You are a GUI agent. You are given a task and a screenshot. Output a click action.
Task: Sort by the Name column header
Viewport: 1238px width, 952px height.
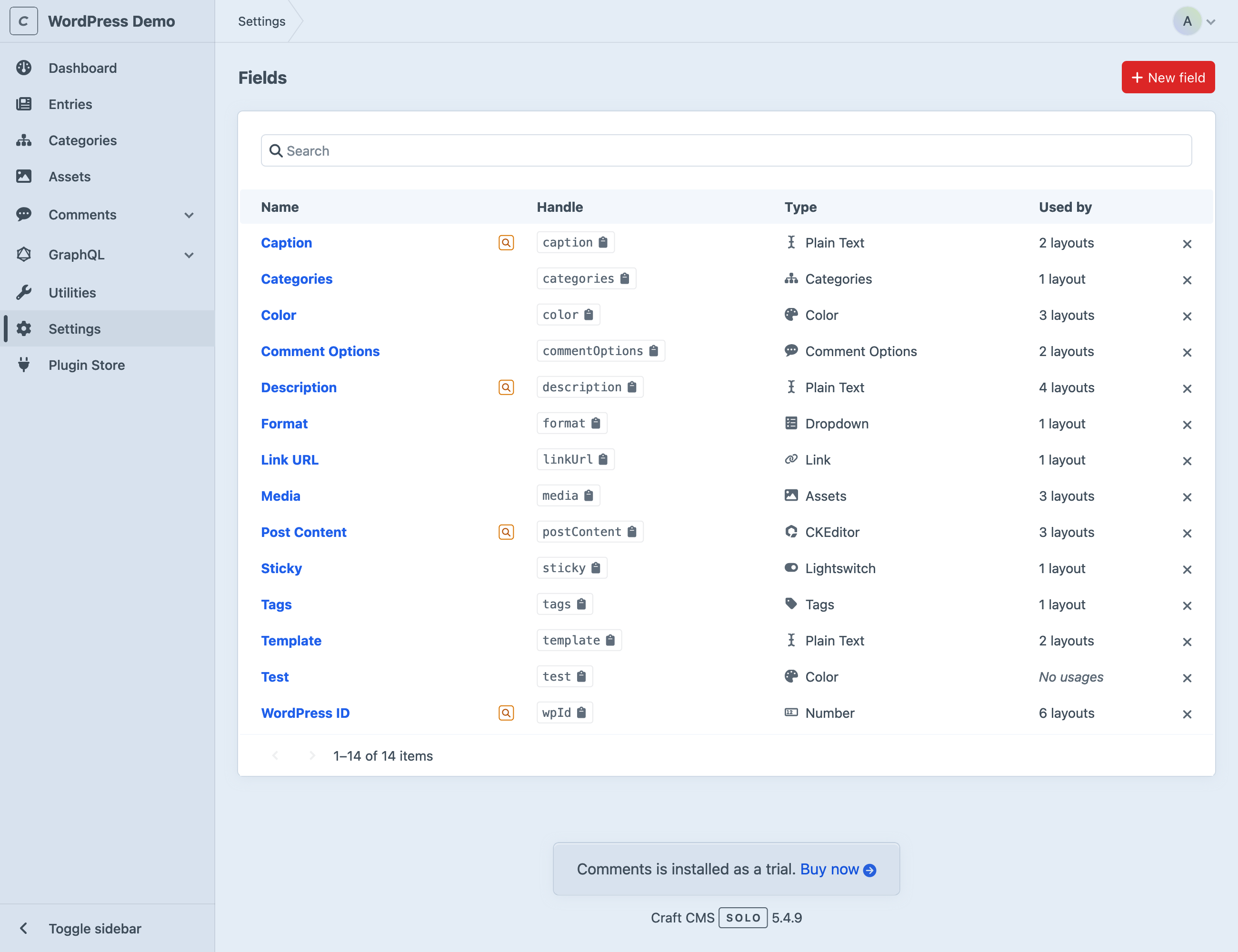click(x=280, y=207)
